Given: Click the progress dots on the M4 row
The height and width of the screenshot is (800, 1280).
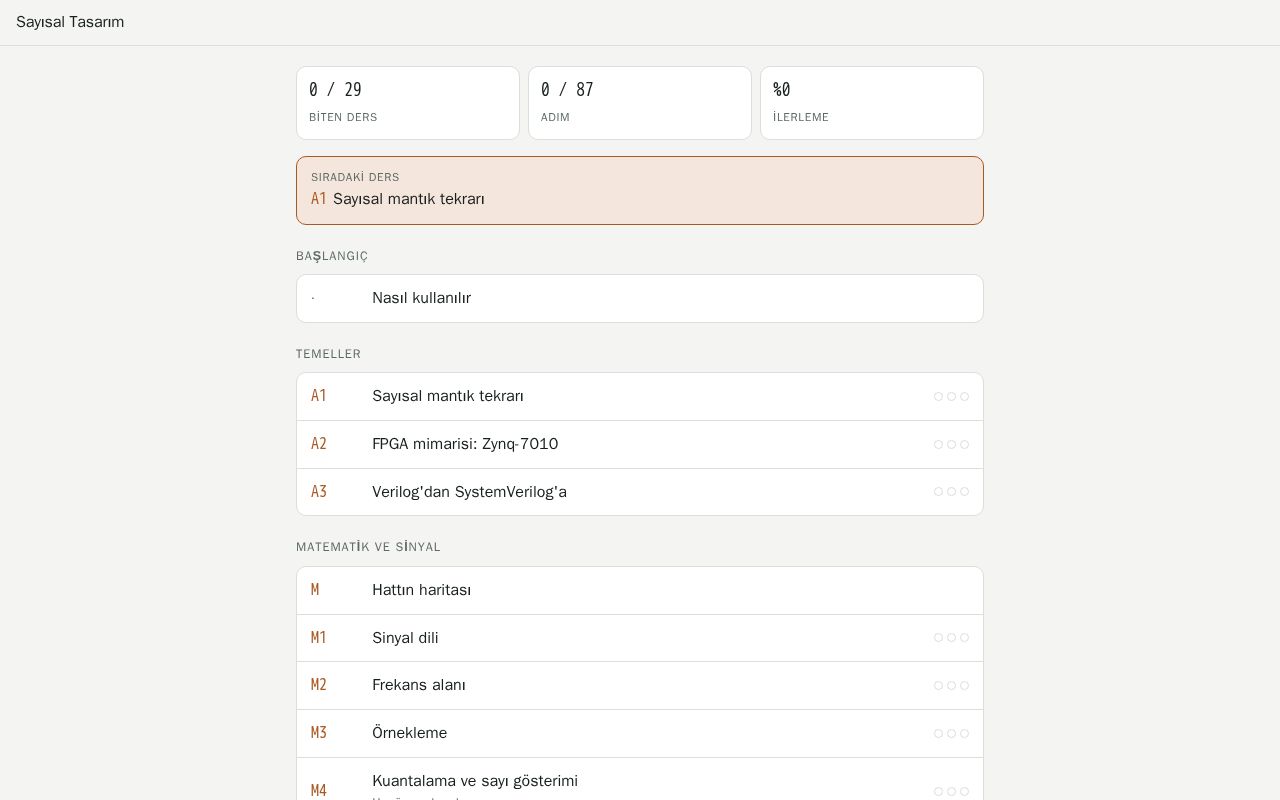Looking at the screenshot, I should [951, 791].
